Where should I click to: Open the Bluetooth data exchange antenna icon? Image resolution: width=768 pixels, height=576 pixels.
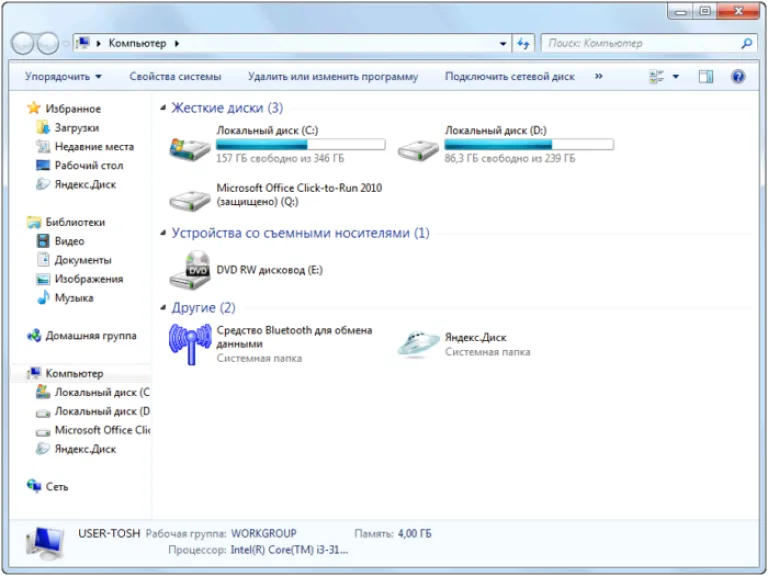(x=190, y=344)
